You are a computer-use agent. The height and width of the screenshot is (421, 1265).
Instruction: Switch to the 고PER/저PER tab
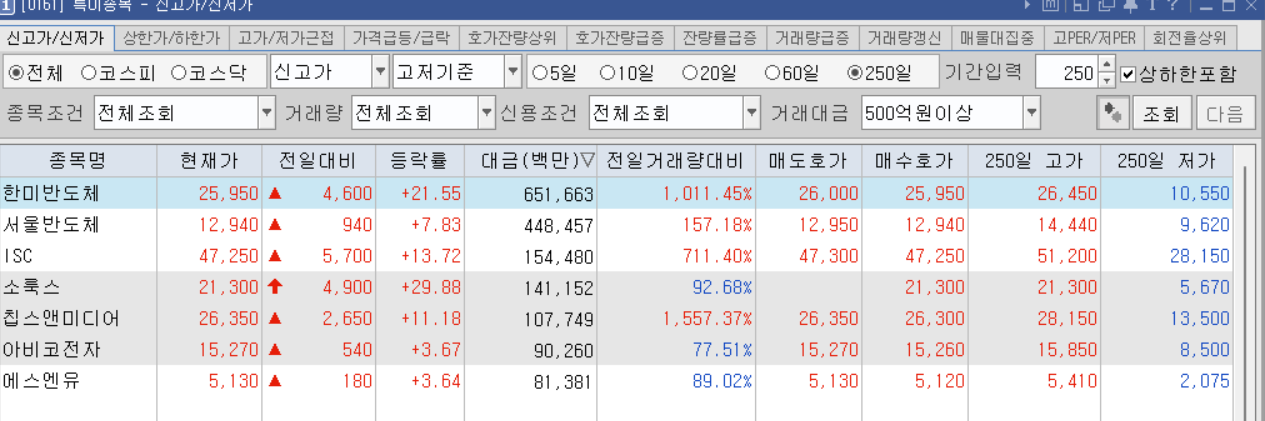coord(1094,39)
